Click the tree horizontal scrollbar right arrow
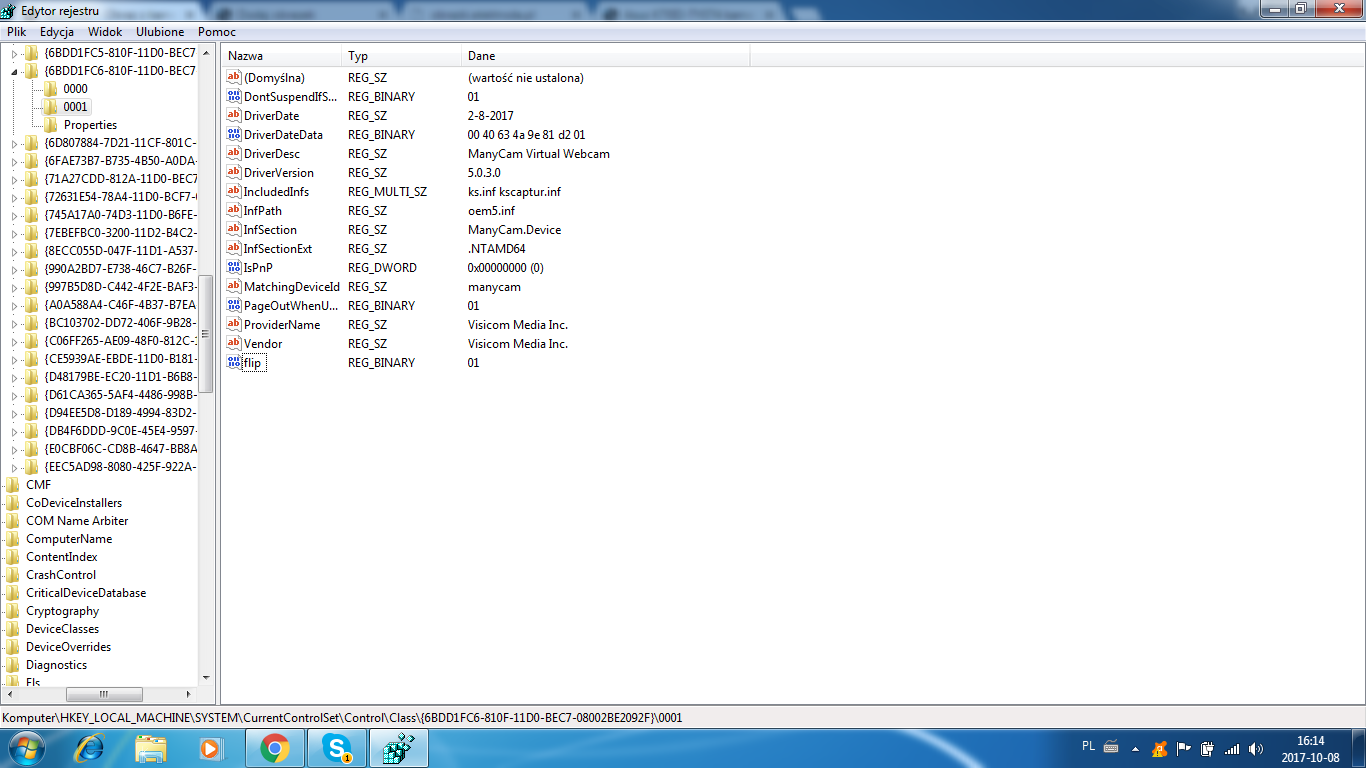 (189, 694)
